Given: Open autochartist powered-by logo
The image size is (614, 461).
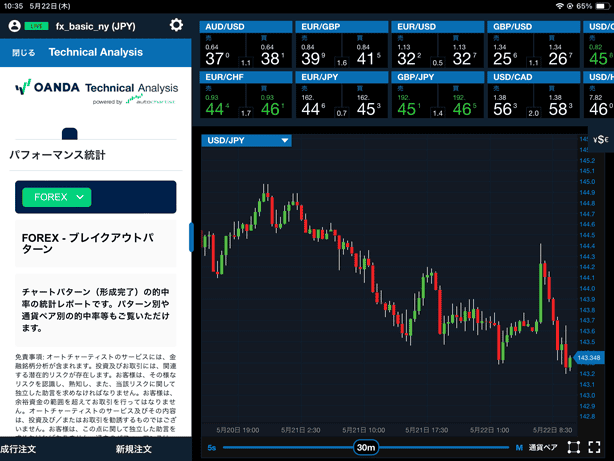Looking at the screenshot, I should (x=150, y=101).
